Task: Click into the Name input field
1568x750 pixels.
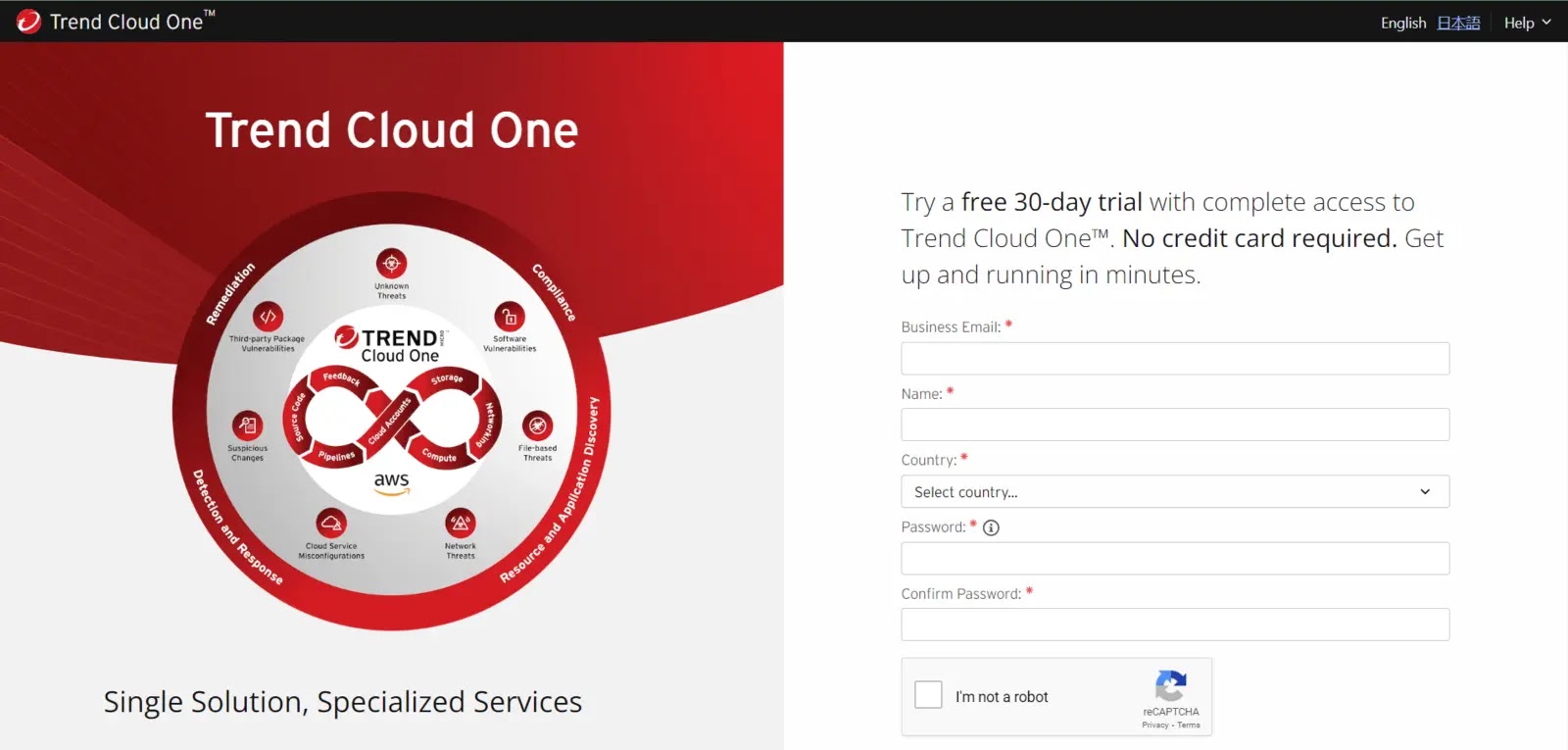Action: pos(1174,425)
